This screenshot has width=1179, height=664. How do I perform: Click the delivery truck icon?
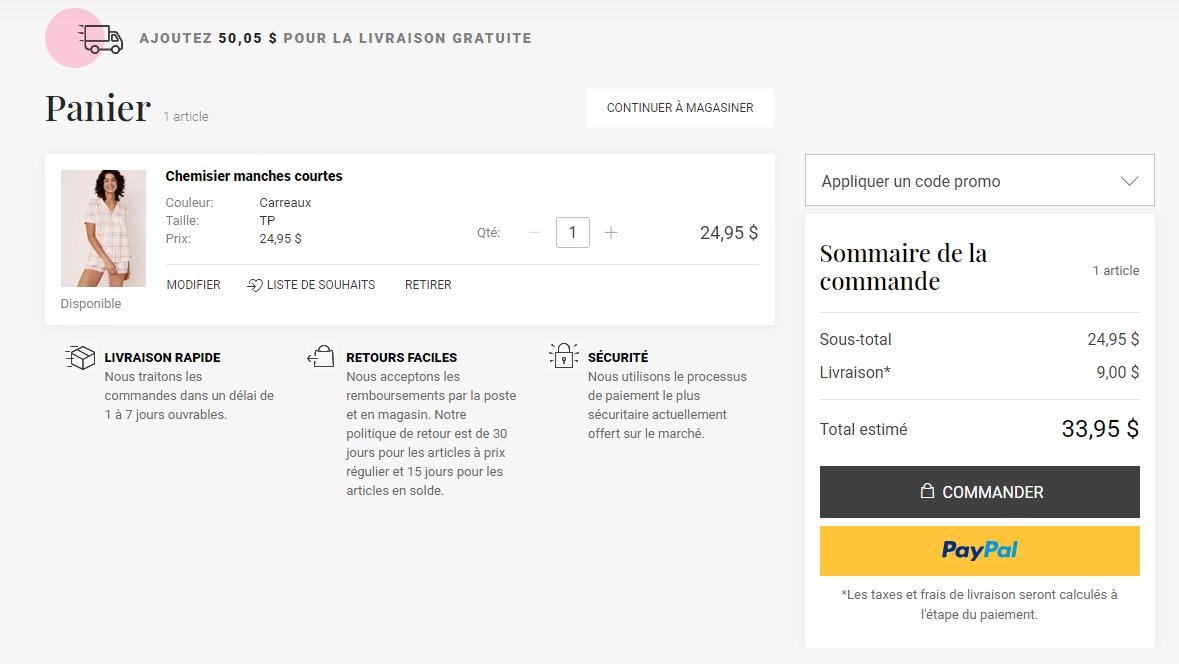[x=100, y=38]
